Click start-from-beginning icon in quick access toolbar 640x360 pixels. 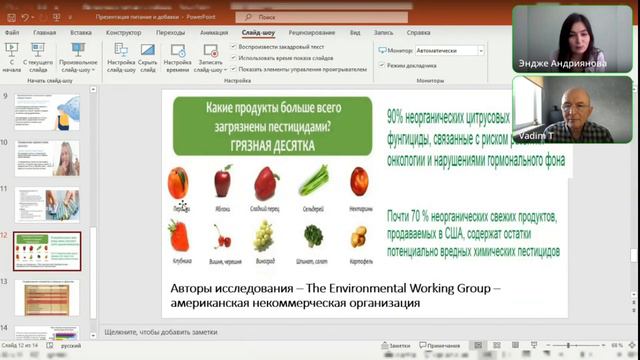tap(56, 18)
